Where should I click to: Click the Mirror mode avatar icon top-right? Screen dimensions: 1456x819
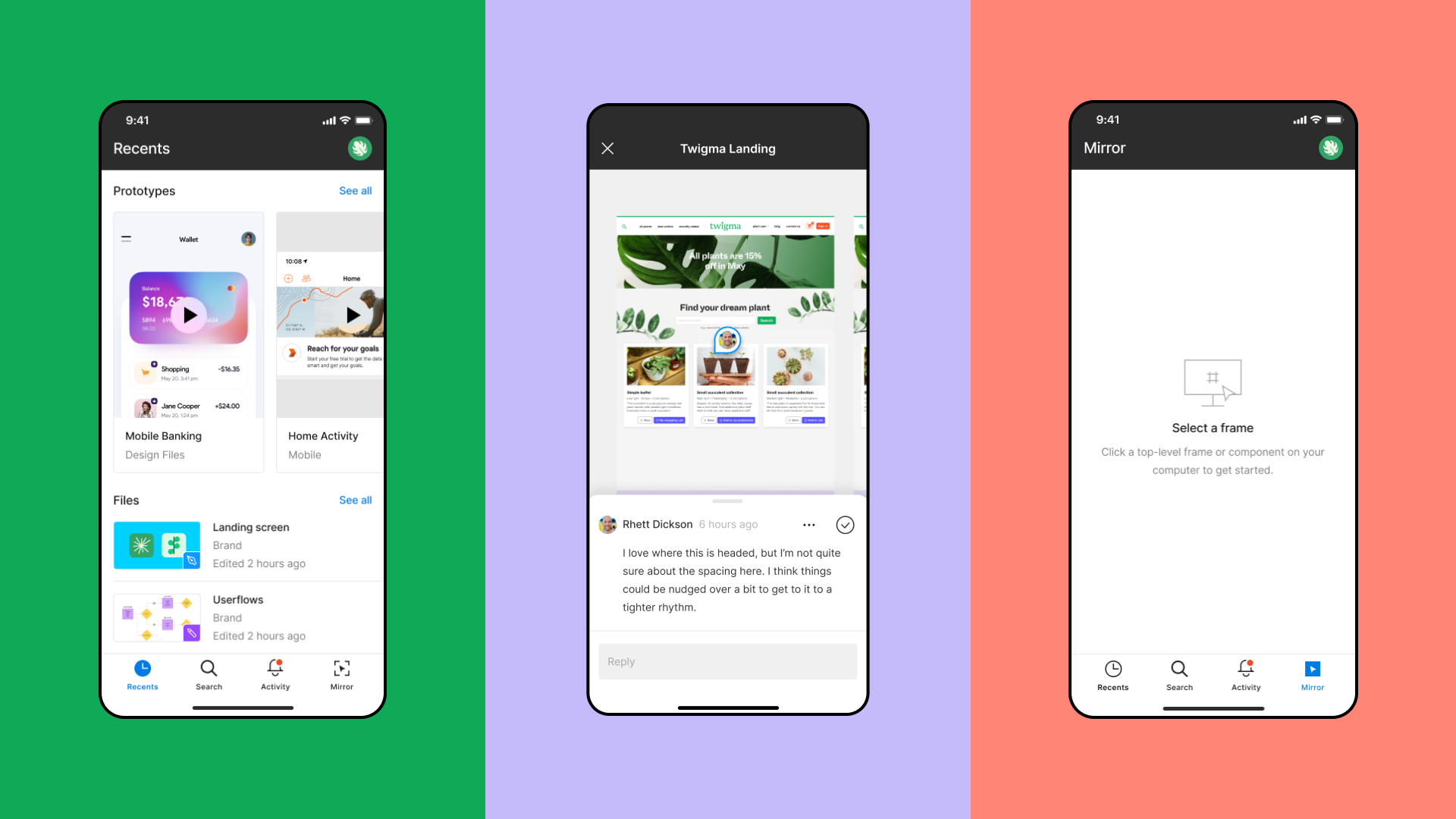(1331, 148)
